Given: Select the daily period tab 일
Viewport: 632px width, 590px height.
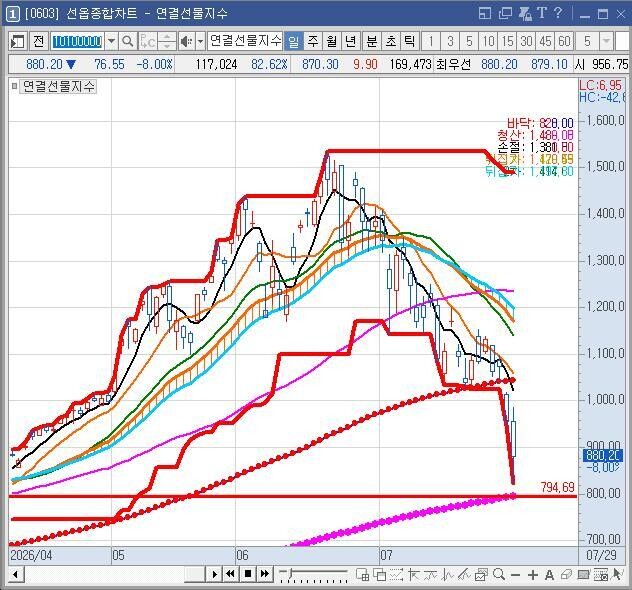Looking at the screenshot, I should pos(293,41).
